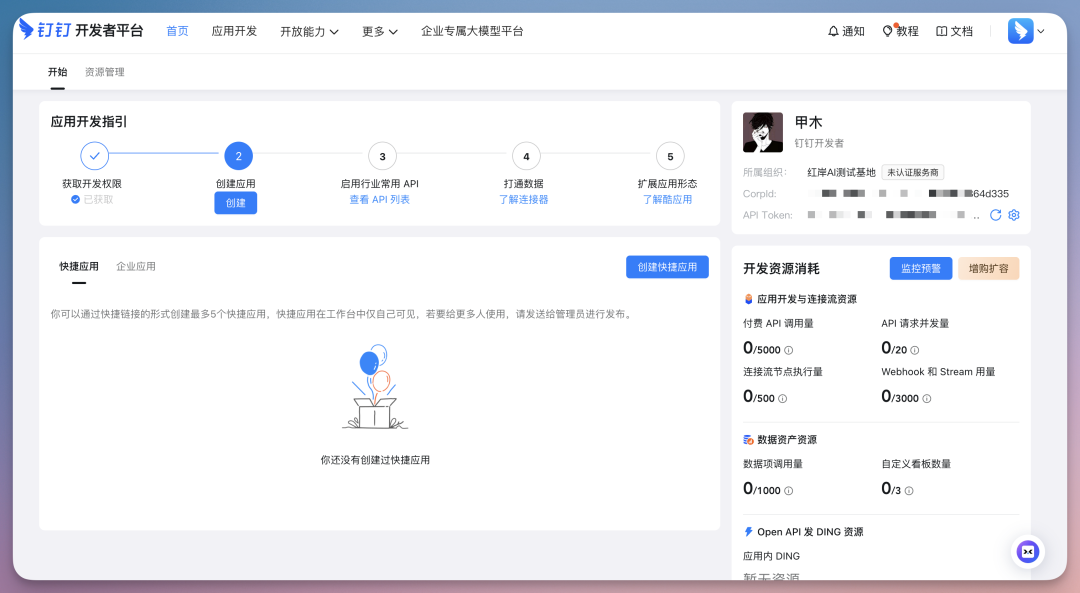Open the 应用开发 menu item
The image size is (1080, 593).
point(233,31)
